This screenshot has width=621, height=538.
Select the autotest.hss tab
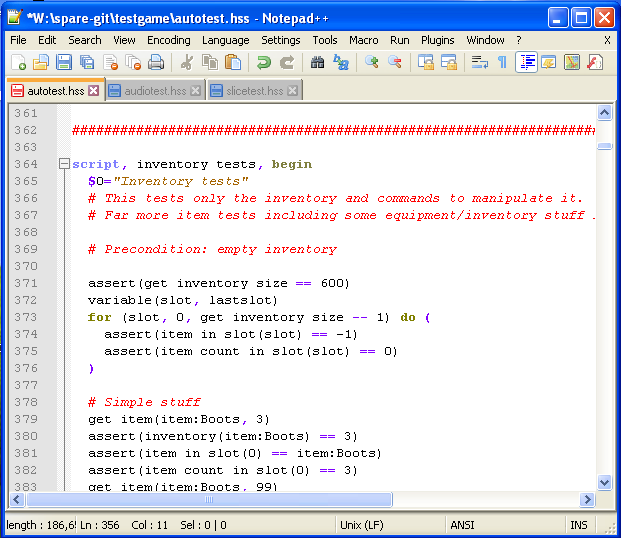tap(55, 91)
